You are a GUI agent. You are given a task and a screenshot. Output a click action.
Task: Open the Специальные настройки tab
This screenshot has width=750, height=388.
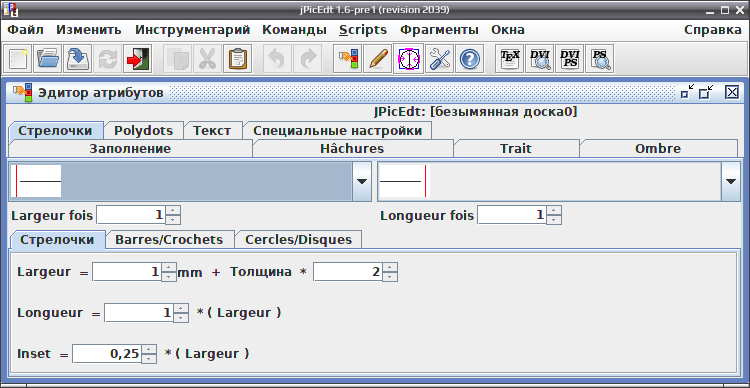pos(337,131)
